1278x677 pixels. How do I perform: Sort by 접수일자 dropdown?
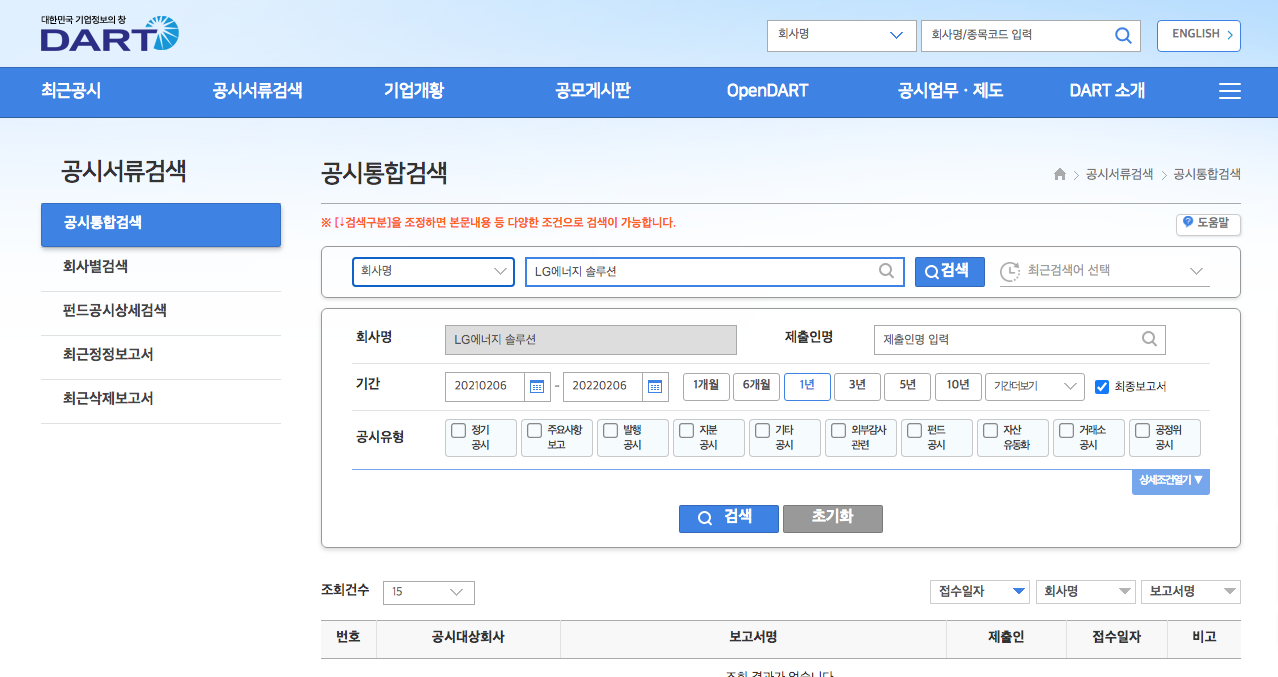[979, 592]
